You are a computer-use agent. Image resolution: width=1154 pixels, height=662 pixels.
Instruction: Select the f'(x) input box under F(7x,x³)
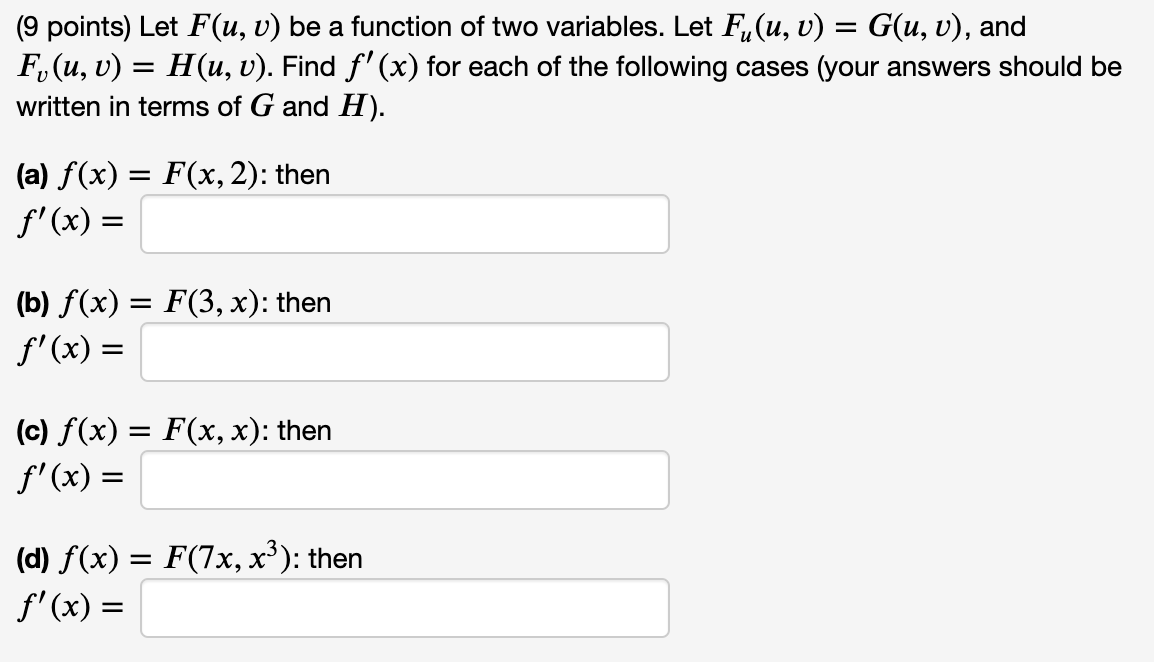point(405,607)
